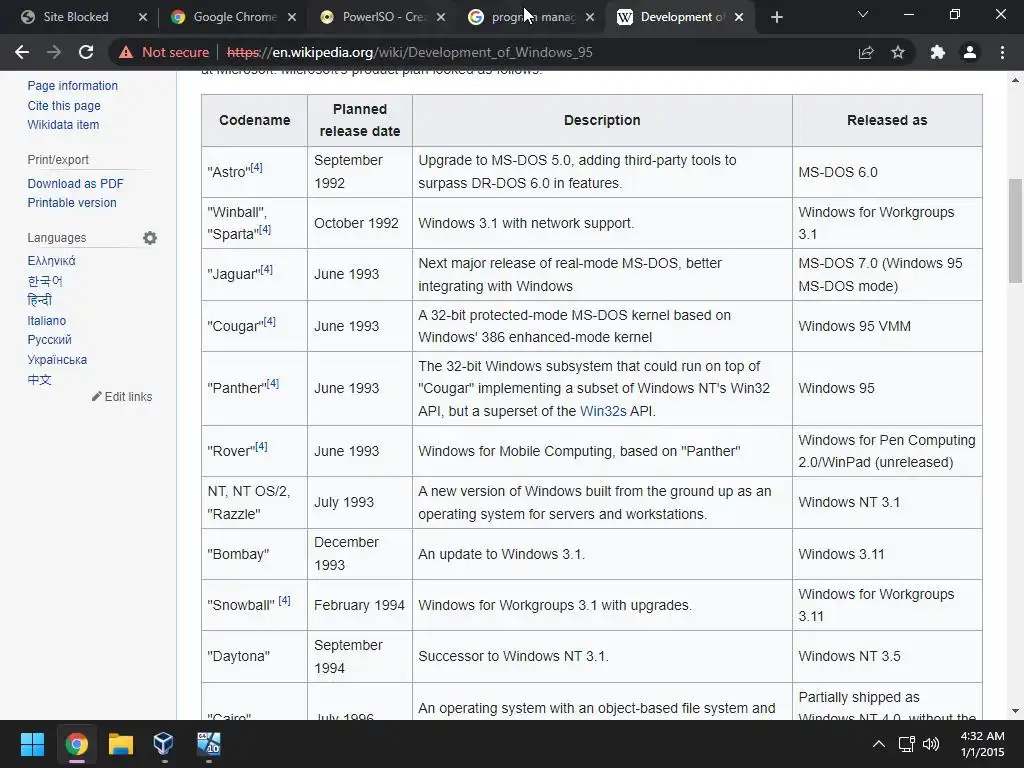This screenshot has width=1024, height=768.
Task: Switch to the Ελληνικά language version
Action: [x=51, y=261]
